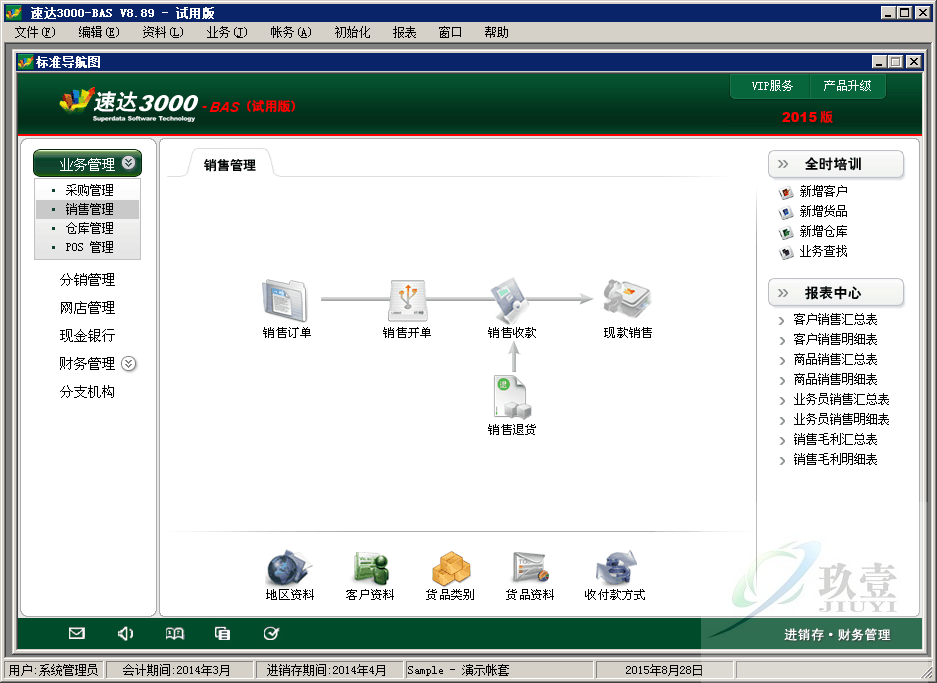Open the 客户销售明细表 report

tap(835, 339)
